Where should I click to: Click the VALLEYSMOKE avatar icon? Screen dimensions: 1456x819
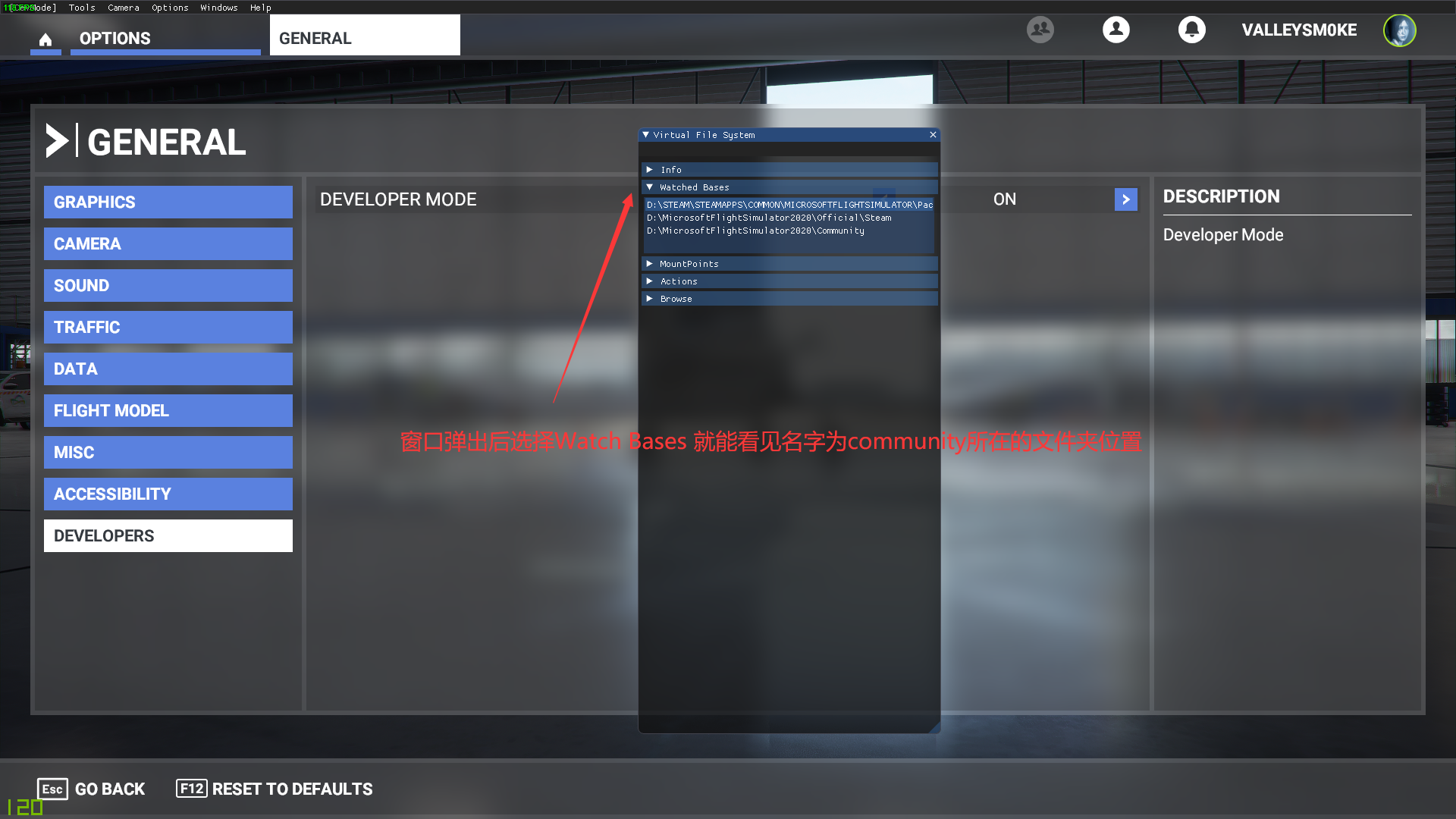(x=1400, y=29)
